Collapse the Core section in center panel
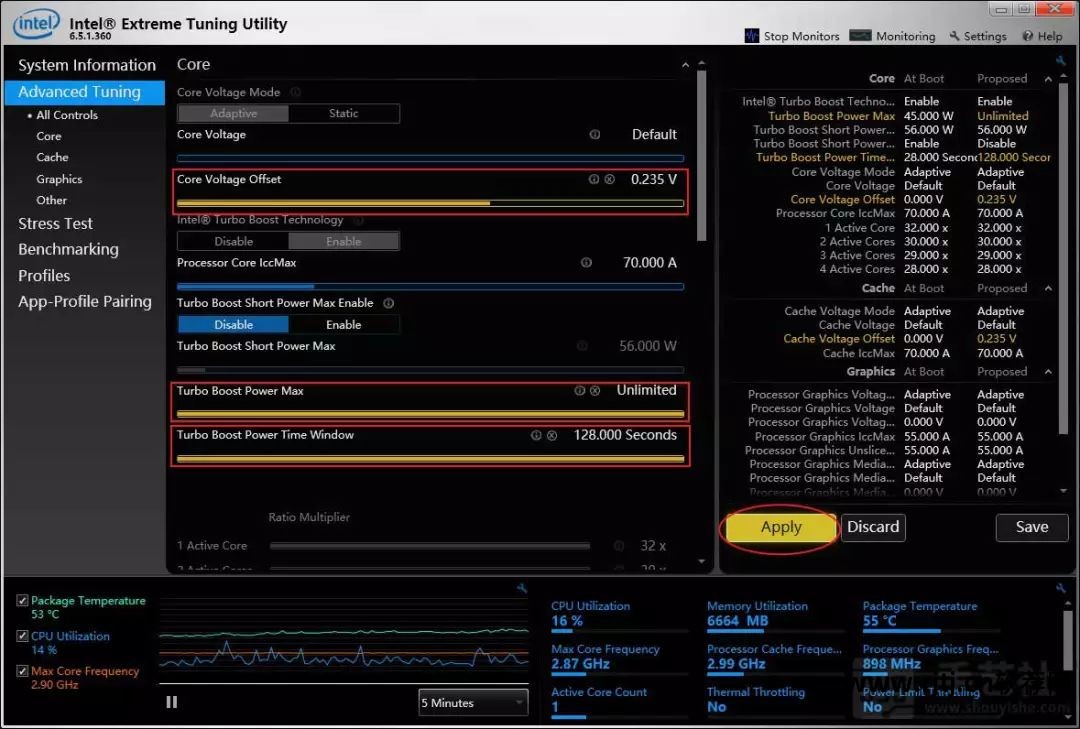This screenshot has height=729, width=1080. [x=685, y=65]
